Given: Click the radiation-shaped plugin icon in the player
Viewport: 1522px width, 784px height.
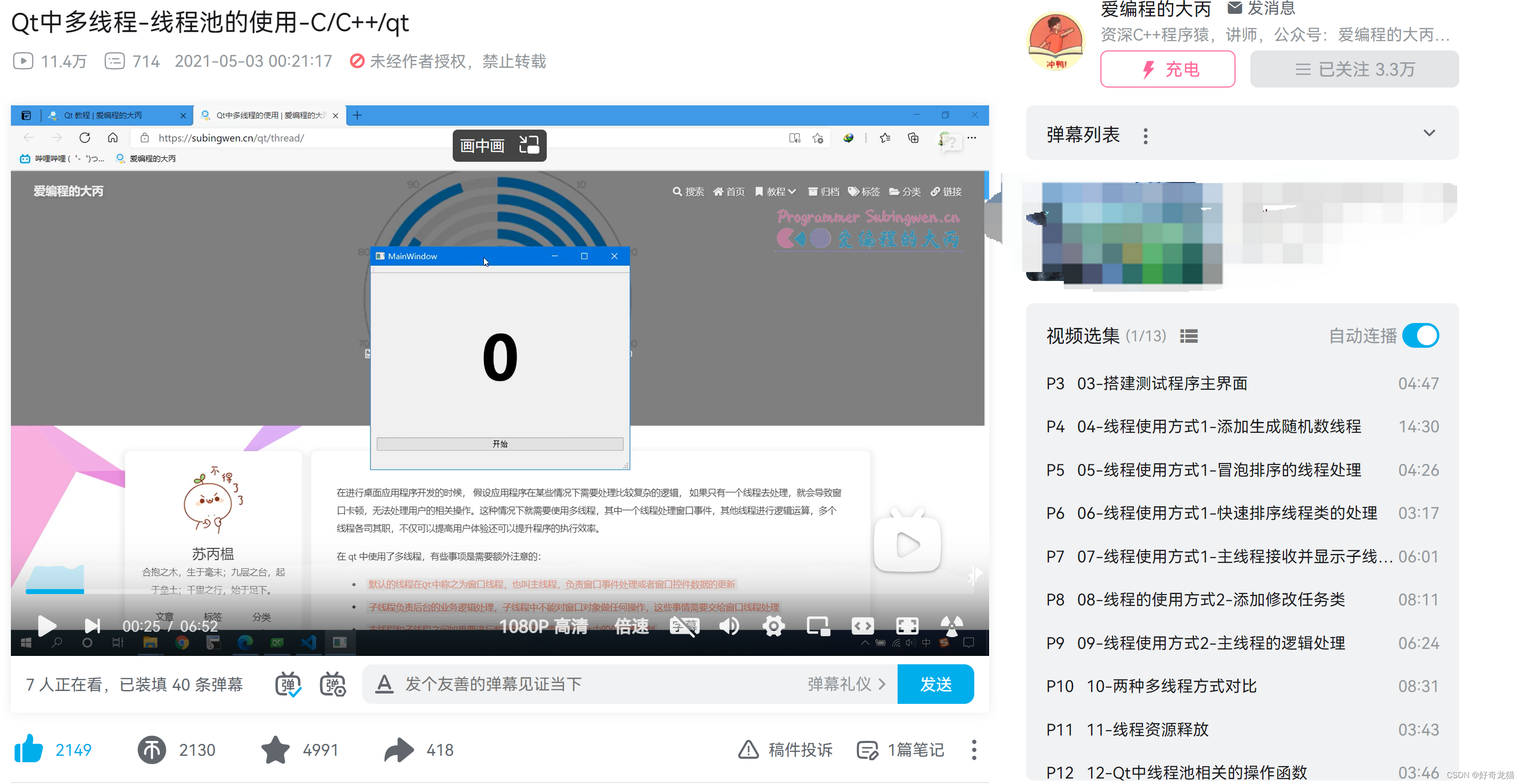Looking at the screenshot, I should [951, 626].
